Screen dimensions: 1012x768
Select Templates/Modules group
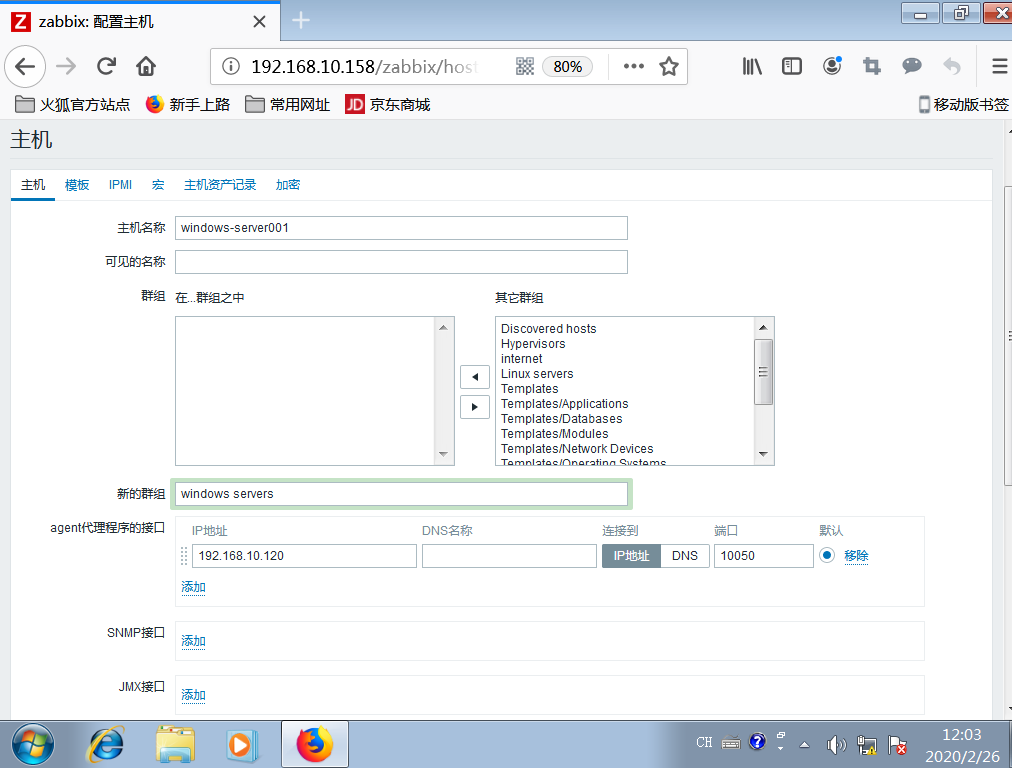pos(554,434)
